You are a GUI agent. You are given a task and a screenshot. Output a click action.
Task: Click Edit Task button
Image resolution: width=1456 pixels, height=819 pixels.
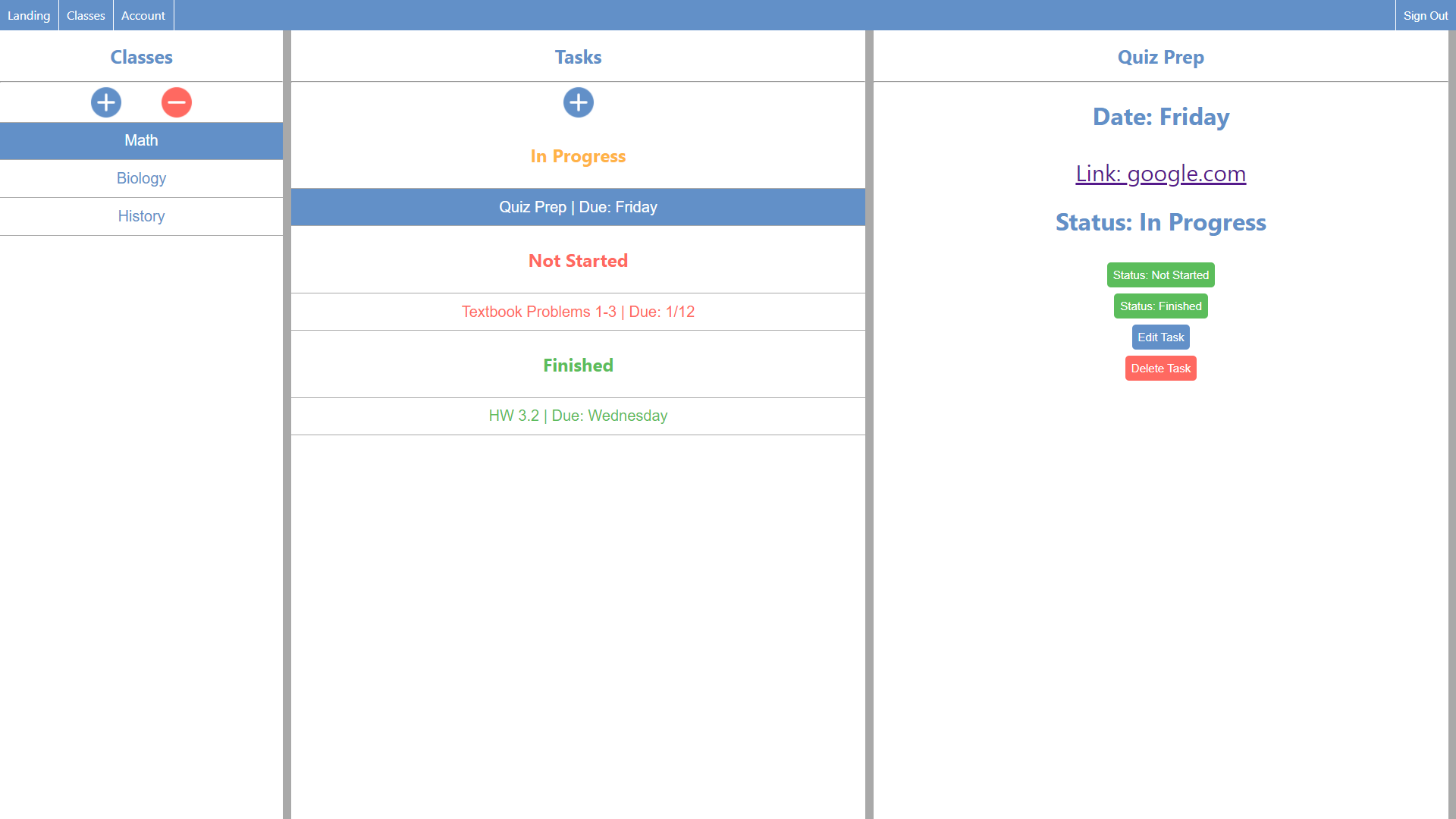coord(1160,337)
